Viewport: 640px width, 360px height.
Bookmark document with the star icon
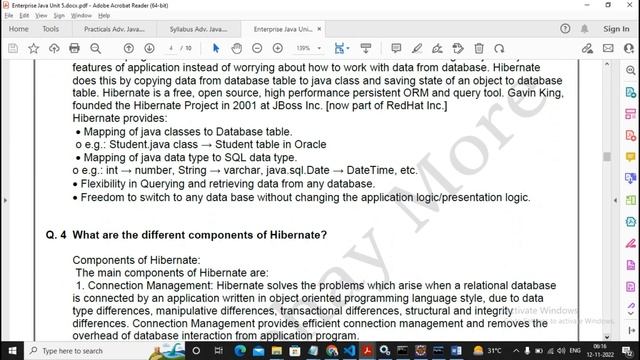click(x=33, y=48)
